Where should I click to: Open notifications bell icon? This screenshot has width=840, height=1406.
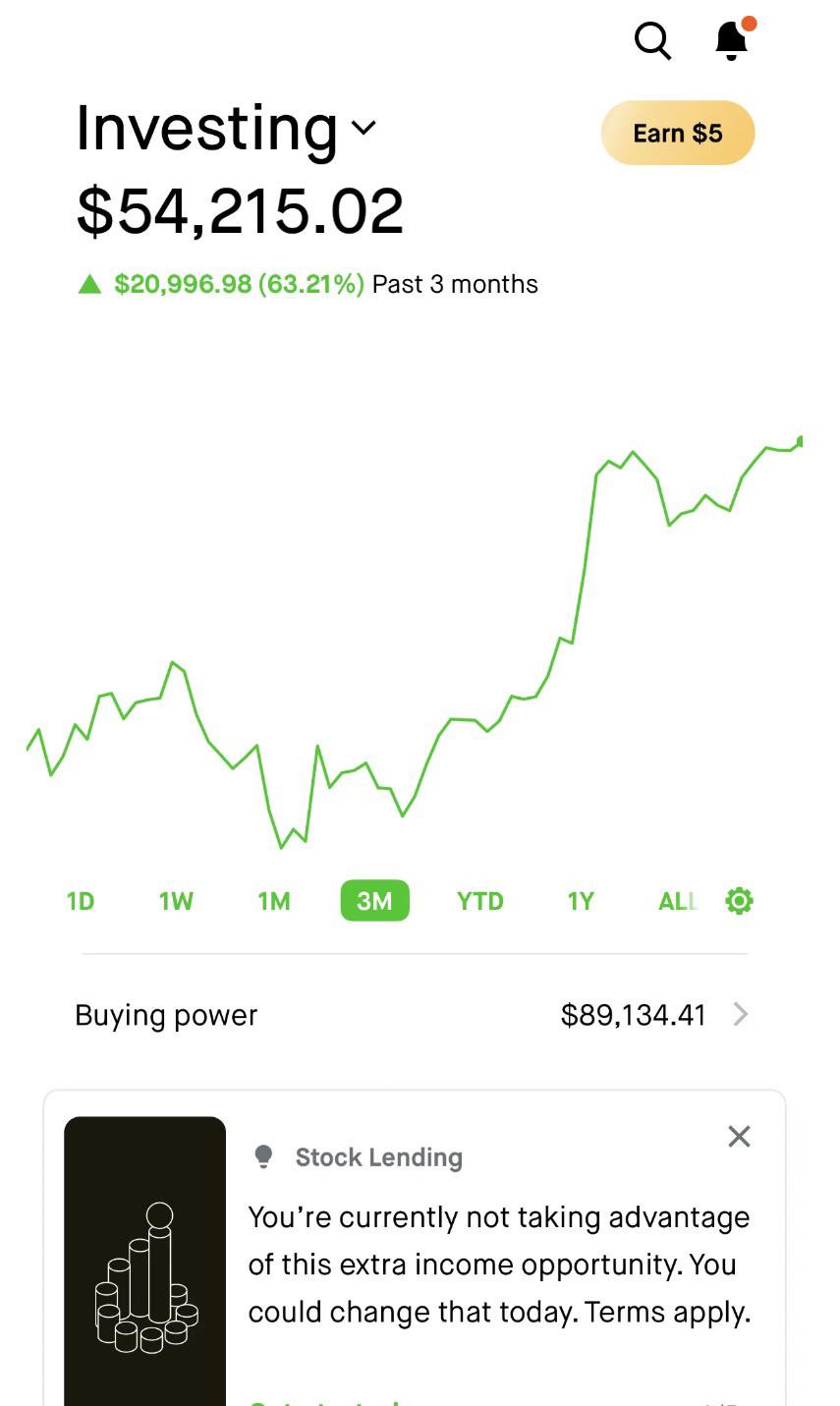click(734, 39)
